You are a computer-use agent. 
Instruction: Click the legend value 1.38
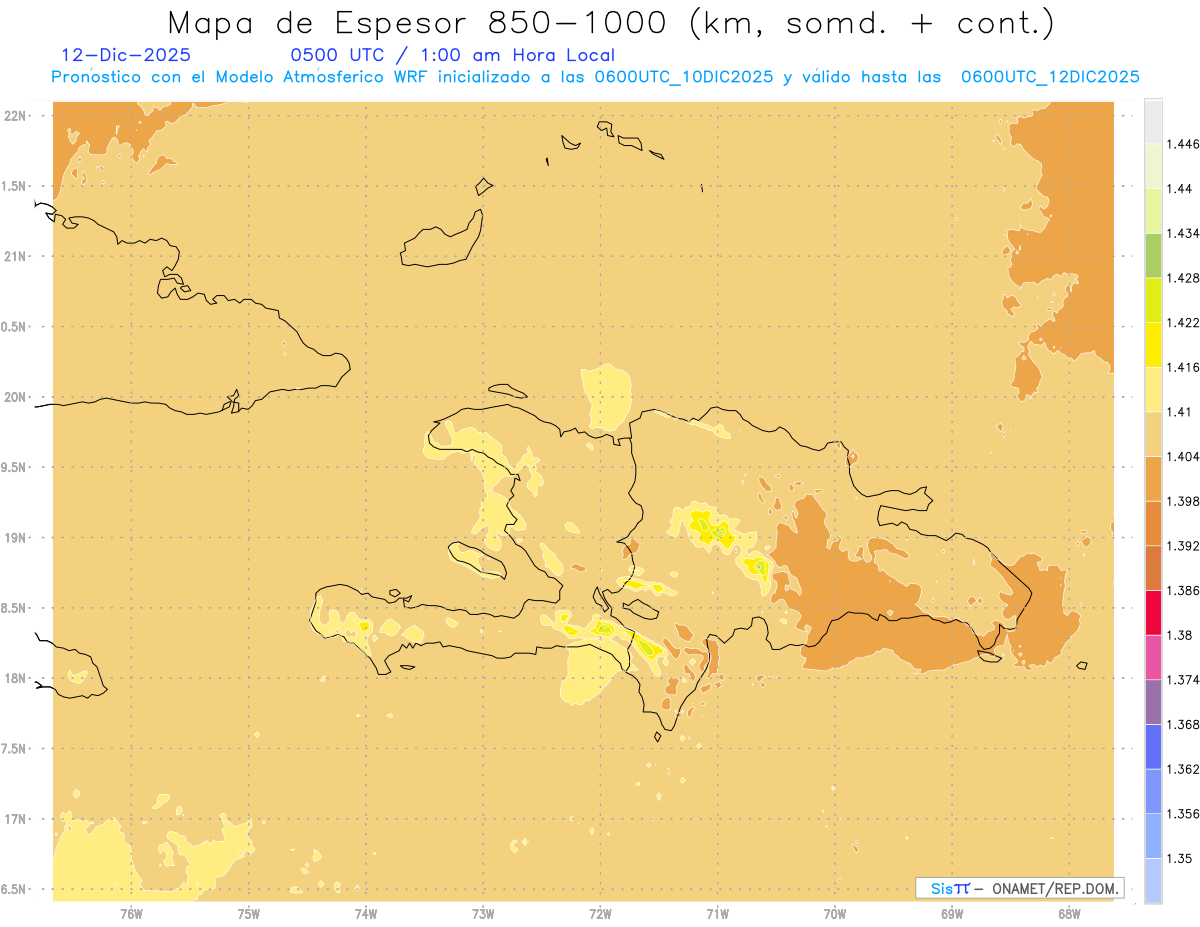(1180, 635)
